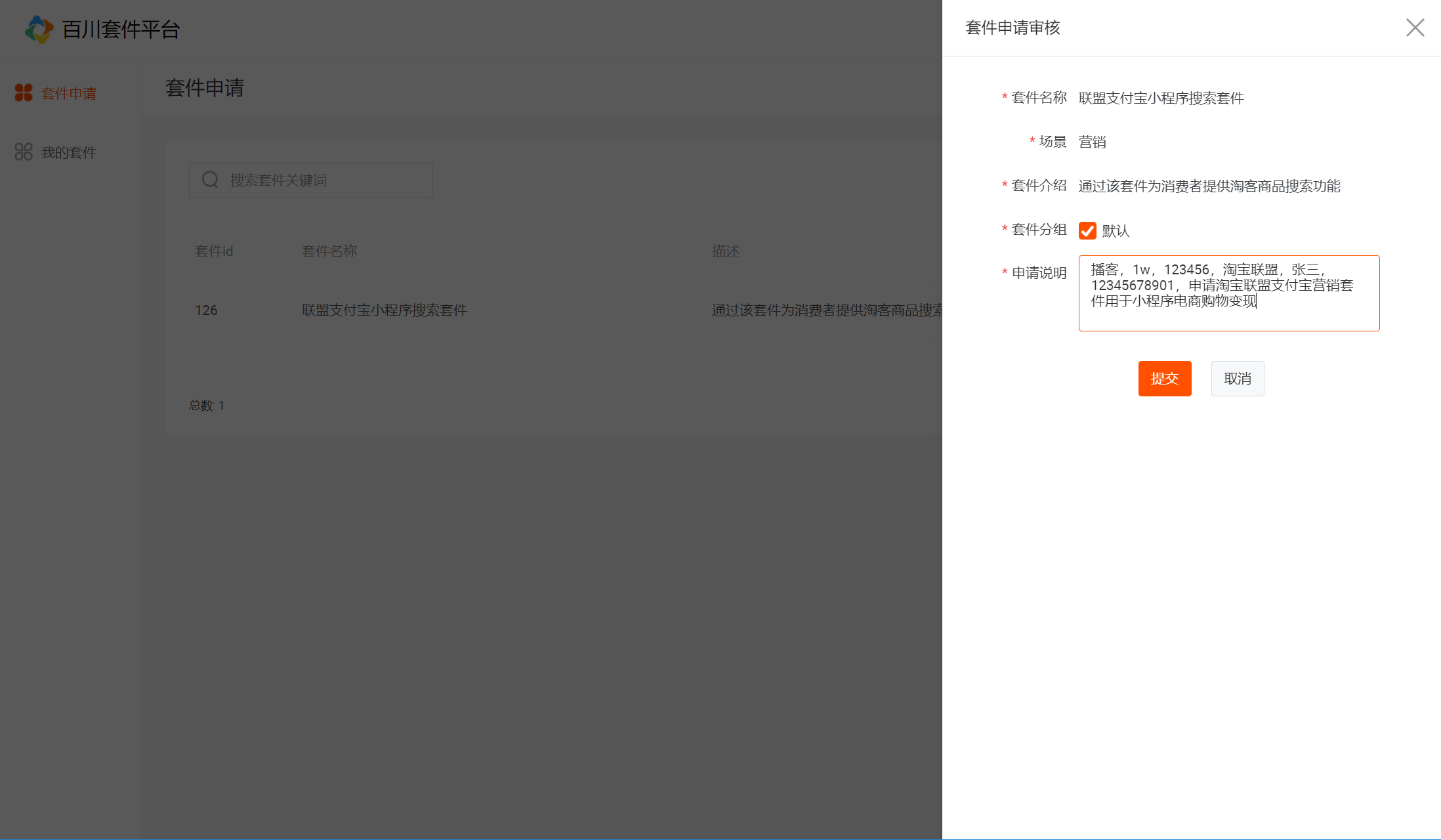The image size is (1441, 840).
Task: Click the search magnifier icon
Action: pyautogui.click(x=210, y=180)
